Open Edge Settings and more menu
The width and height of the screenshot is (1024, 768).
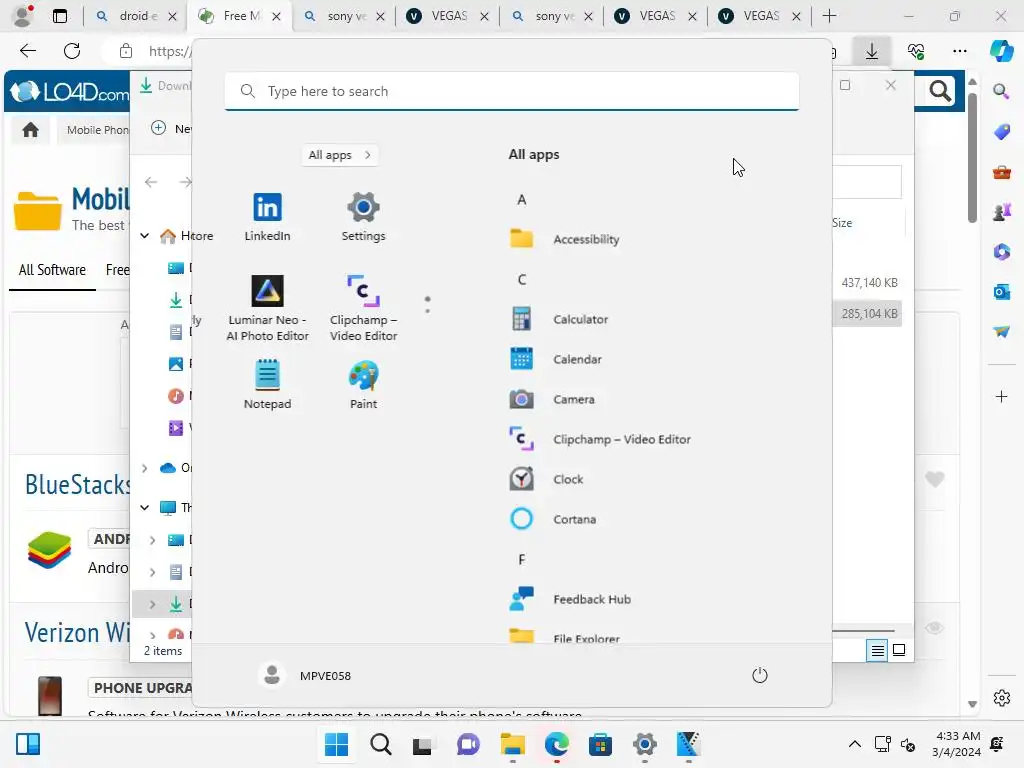pyautogui.click(x=959, y=51)
